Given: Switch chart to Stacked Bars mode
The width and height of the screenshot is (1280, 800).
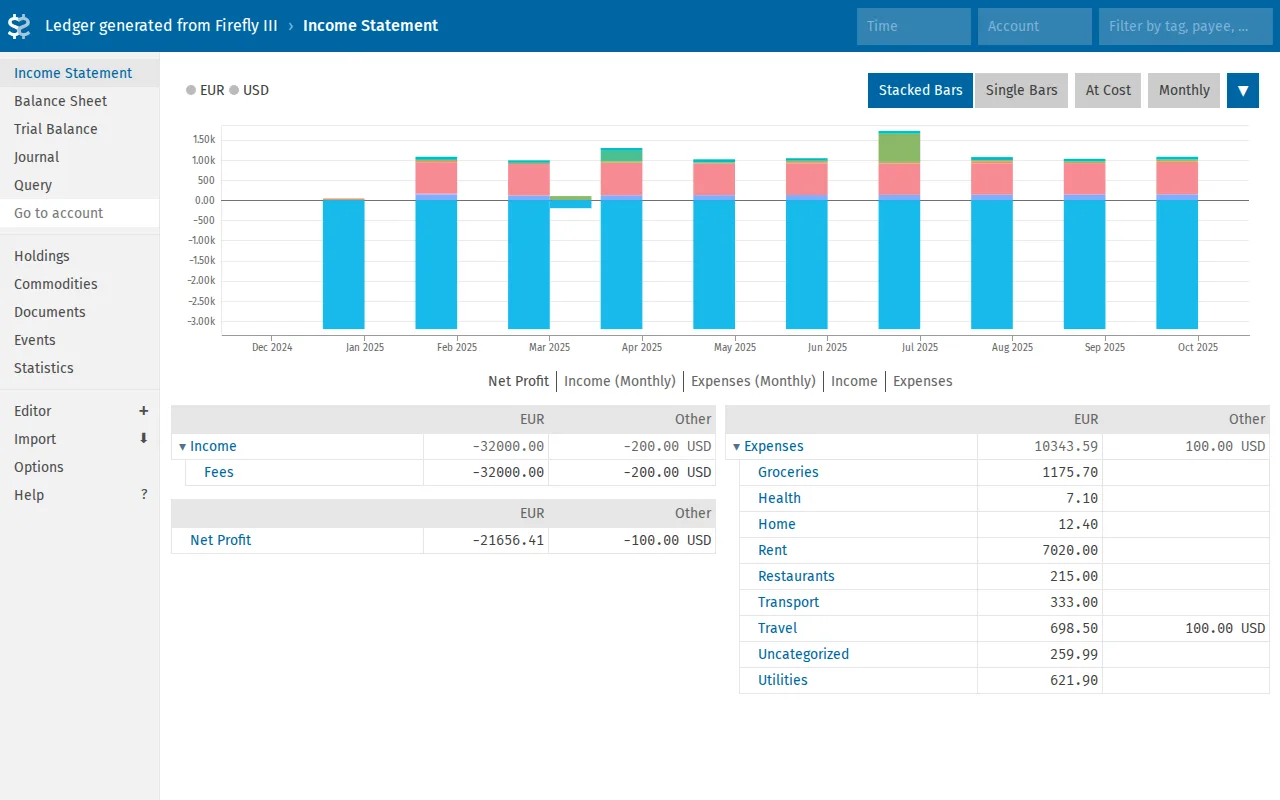Looking at the screenshot, I should (x=920, y=90).
